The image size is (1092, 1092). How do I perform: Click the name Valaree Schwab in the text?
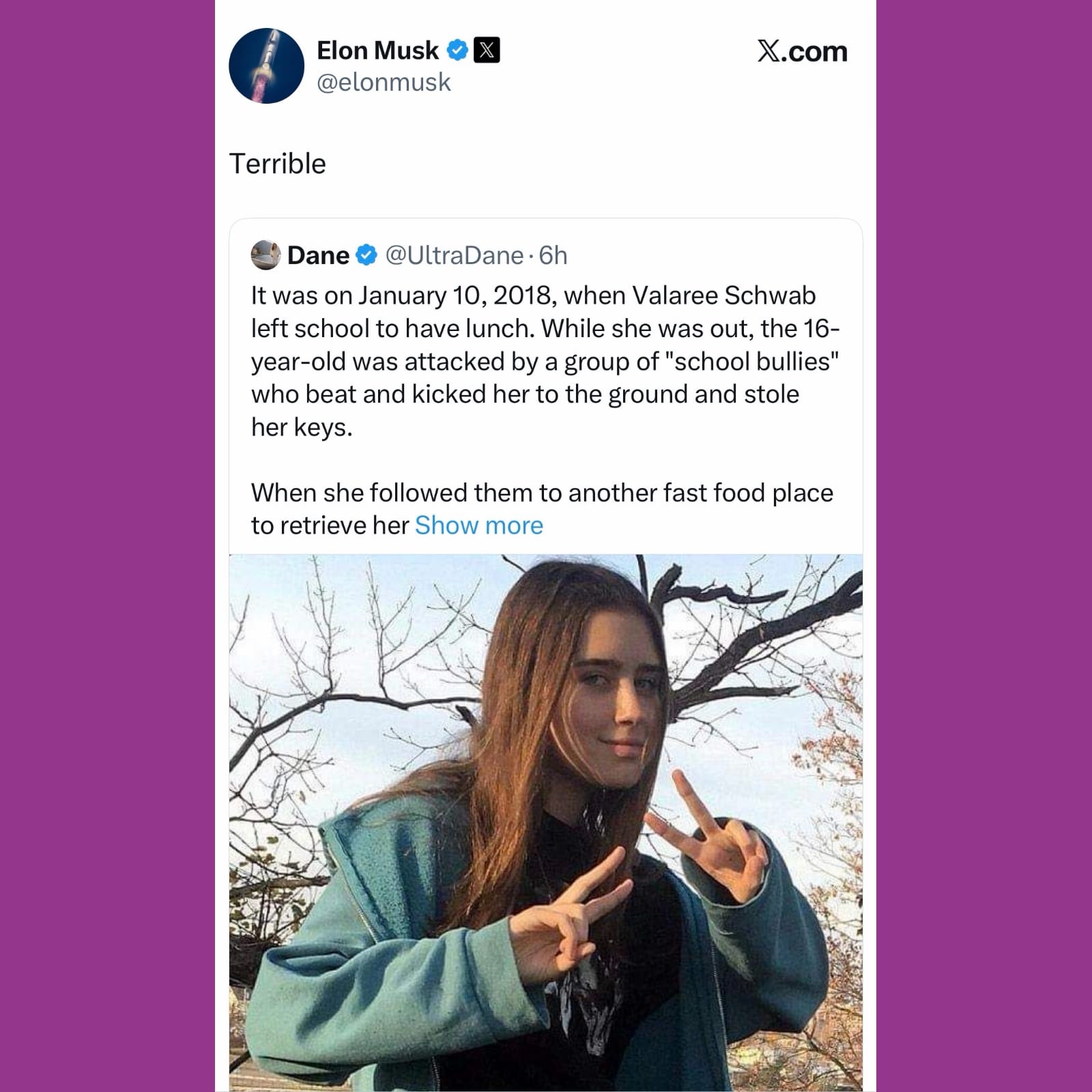tap(723, 295)
